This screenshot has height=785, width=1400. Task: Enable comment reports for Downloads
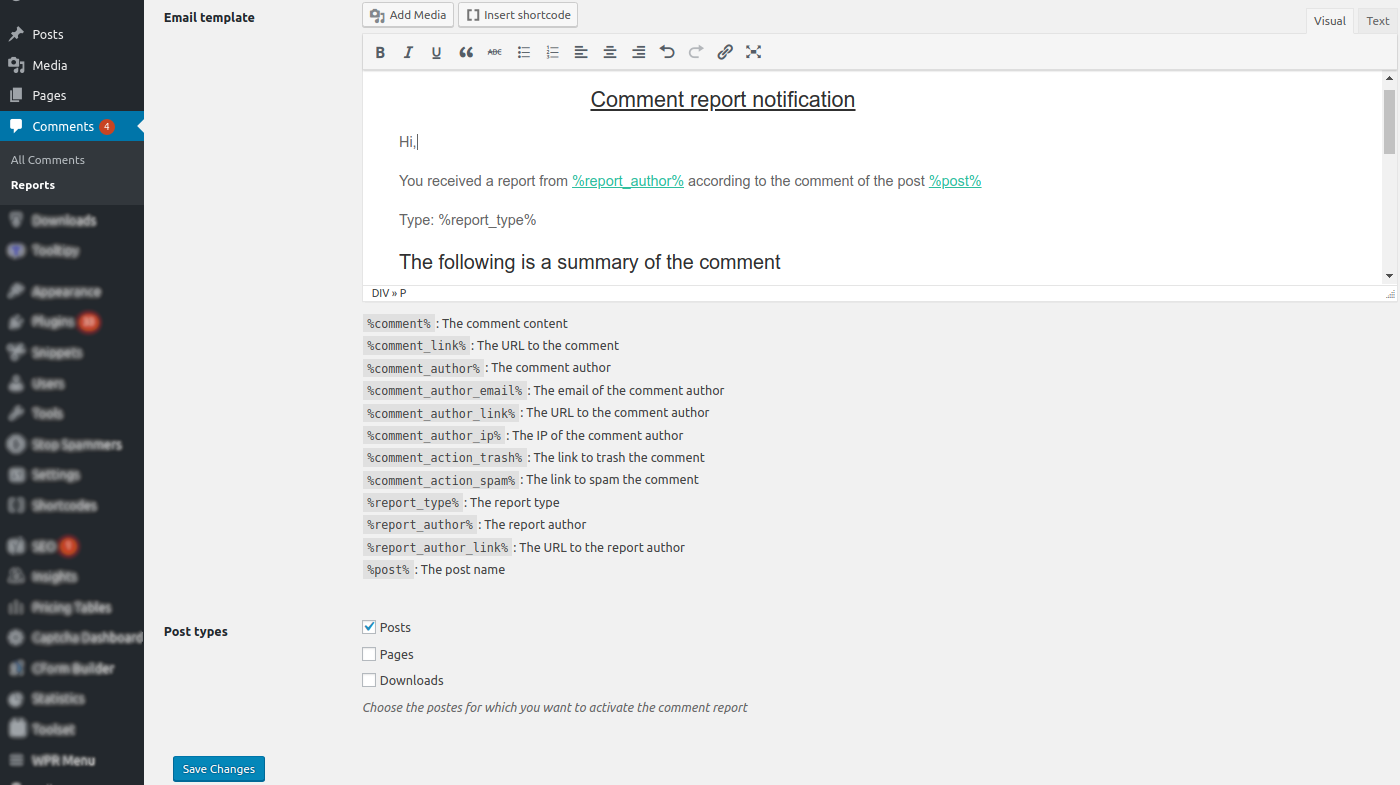tap(369, 680)
